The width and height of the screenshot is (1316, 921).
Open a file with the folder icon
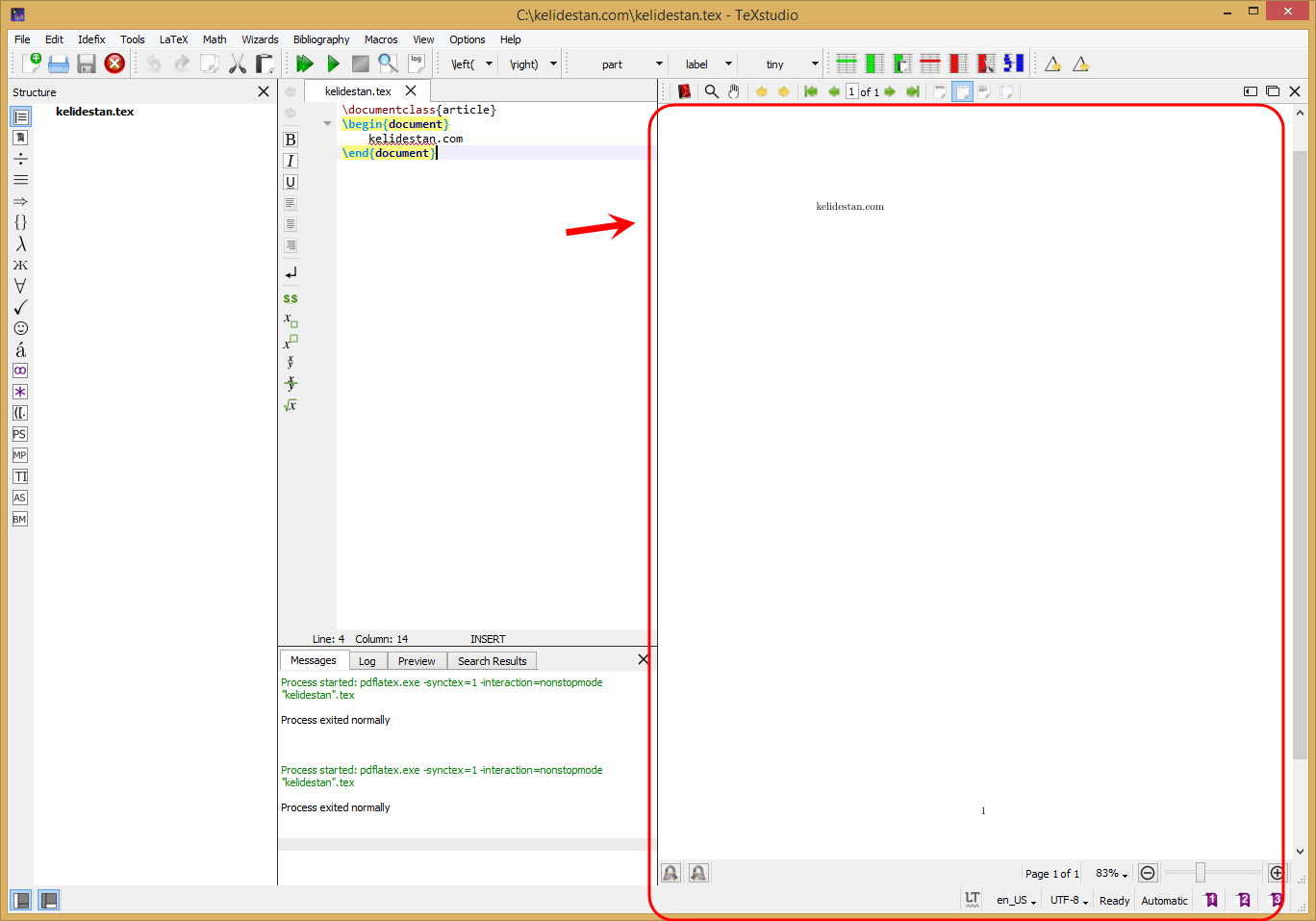(59, 64)
